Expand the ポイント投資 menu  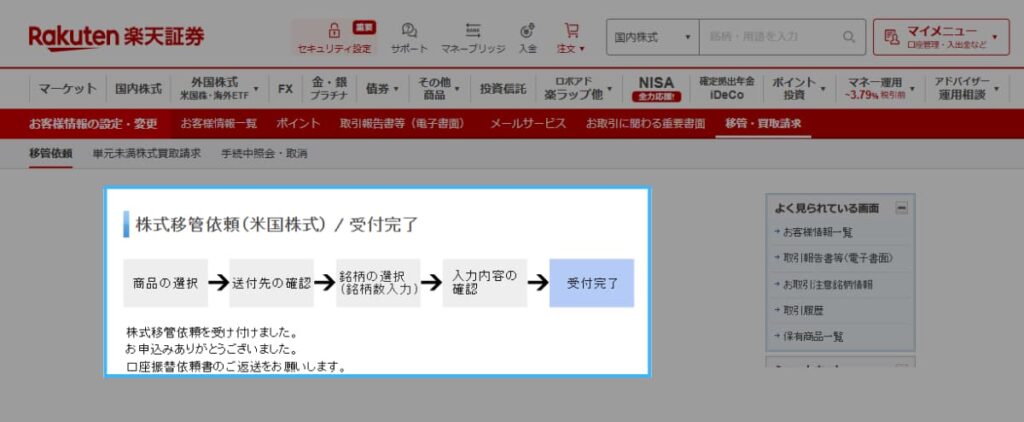click(x=799, y=88)
